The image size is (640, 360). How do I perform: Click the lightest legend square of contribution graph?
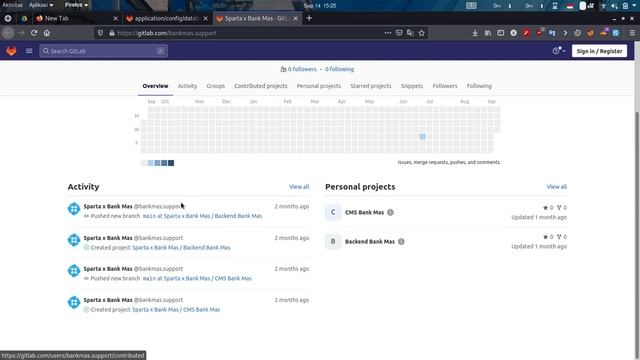click(x=144, y=163)
